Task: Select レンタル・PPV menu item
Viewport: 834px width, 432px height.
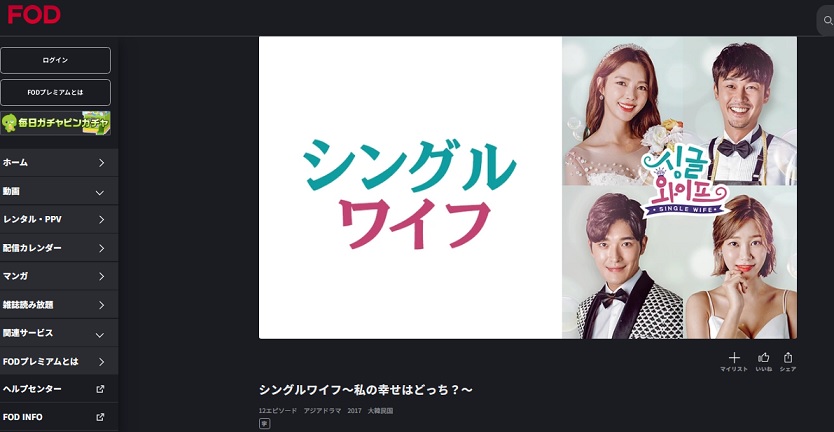Action: [x=59, y=219]
